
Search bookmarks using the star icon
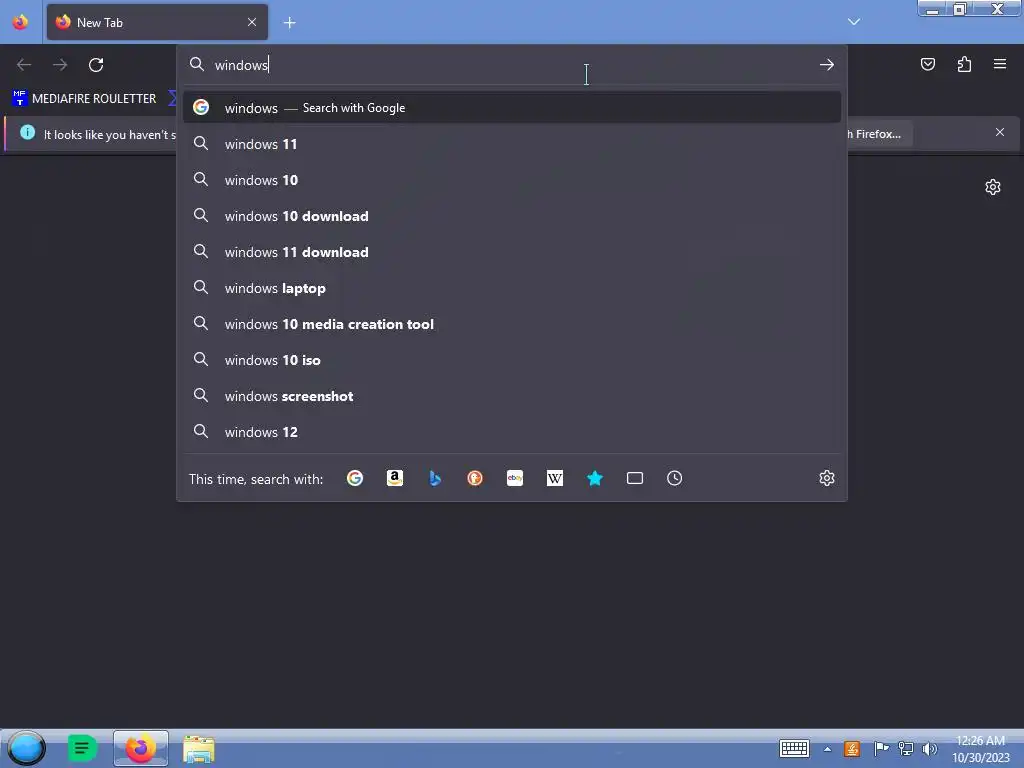click(595, 478)
